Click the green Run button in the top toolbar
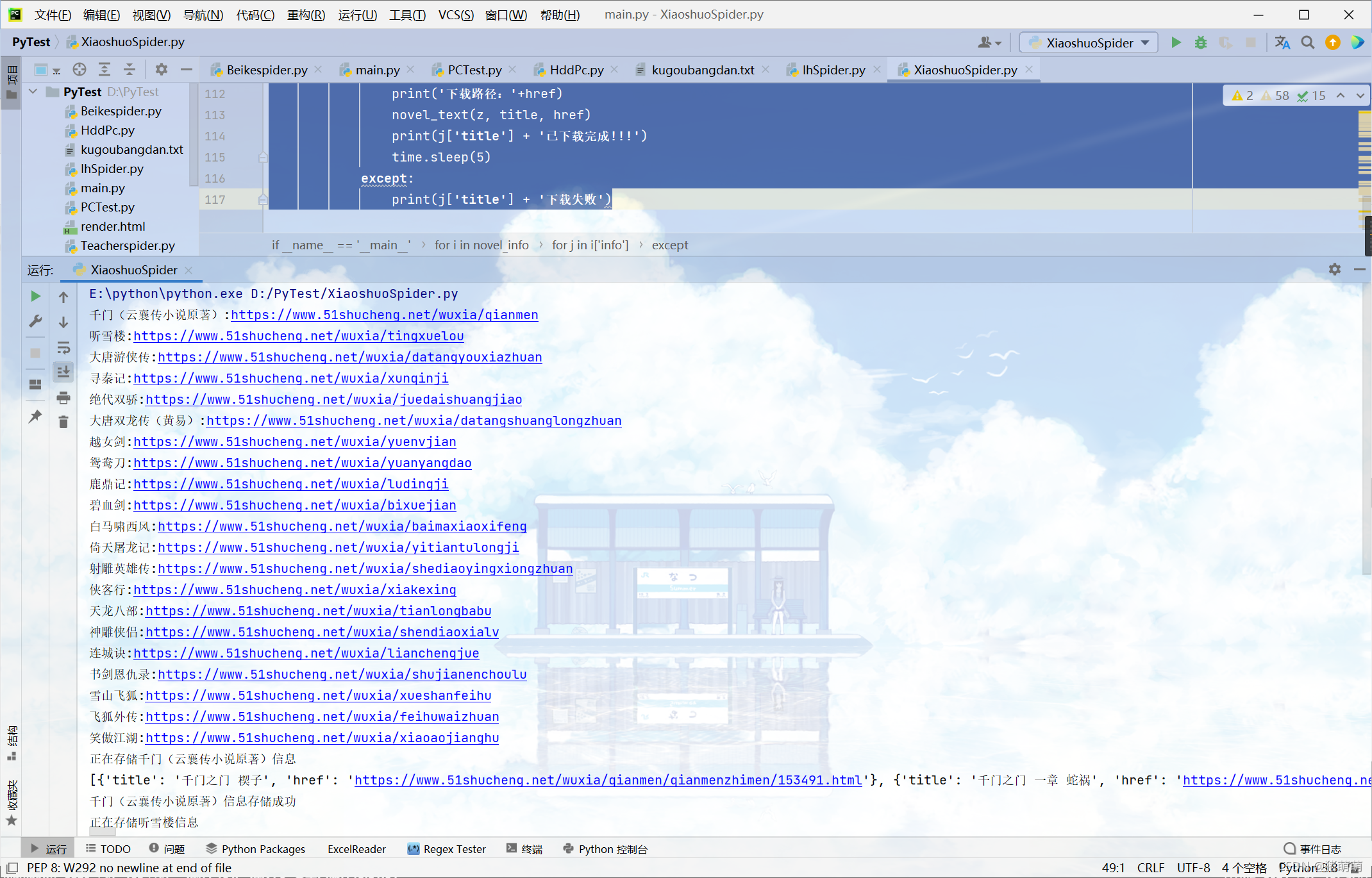This screenshot has width=1372, height=878. tap(1176, 42)
